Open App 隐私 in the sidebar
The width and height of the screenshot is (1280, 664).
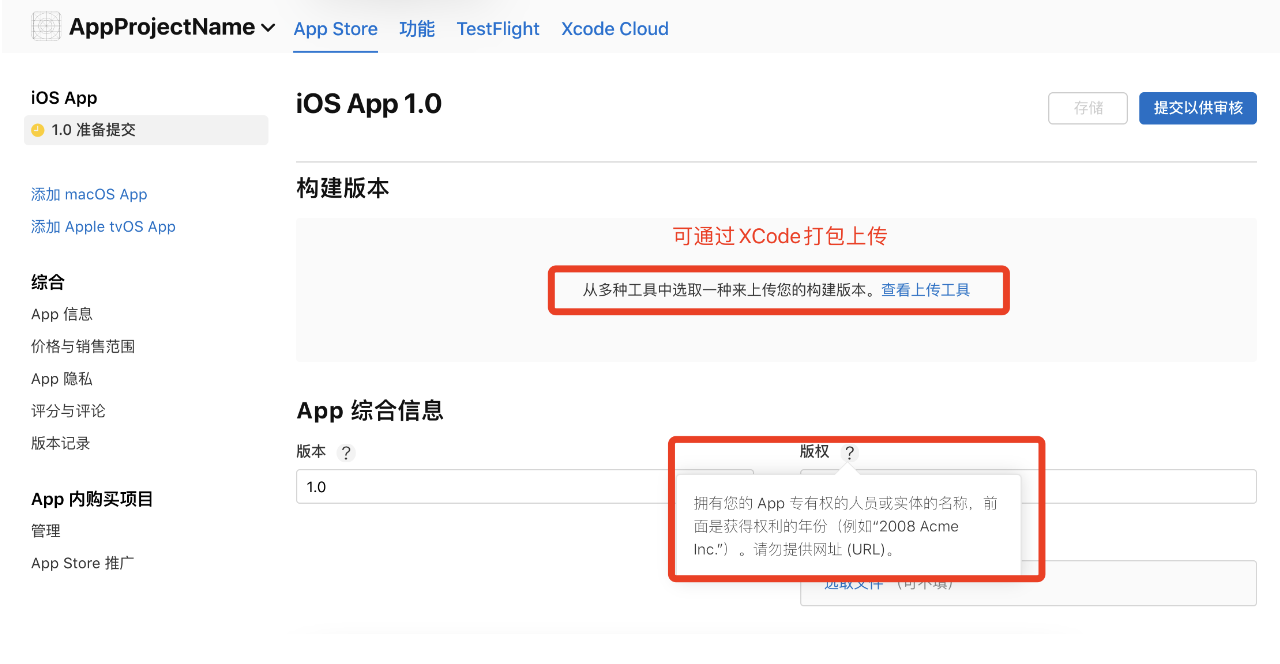pyautogui.click(x=62, y=378)
